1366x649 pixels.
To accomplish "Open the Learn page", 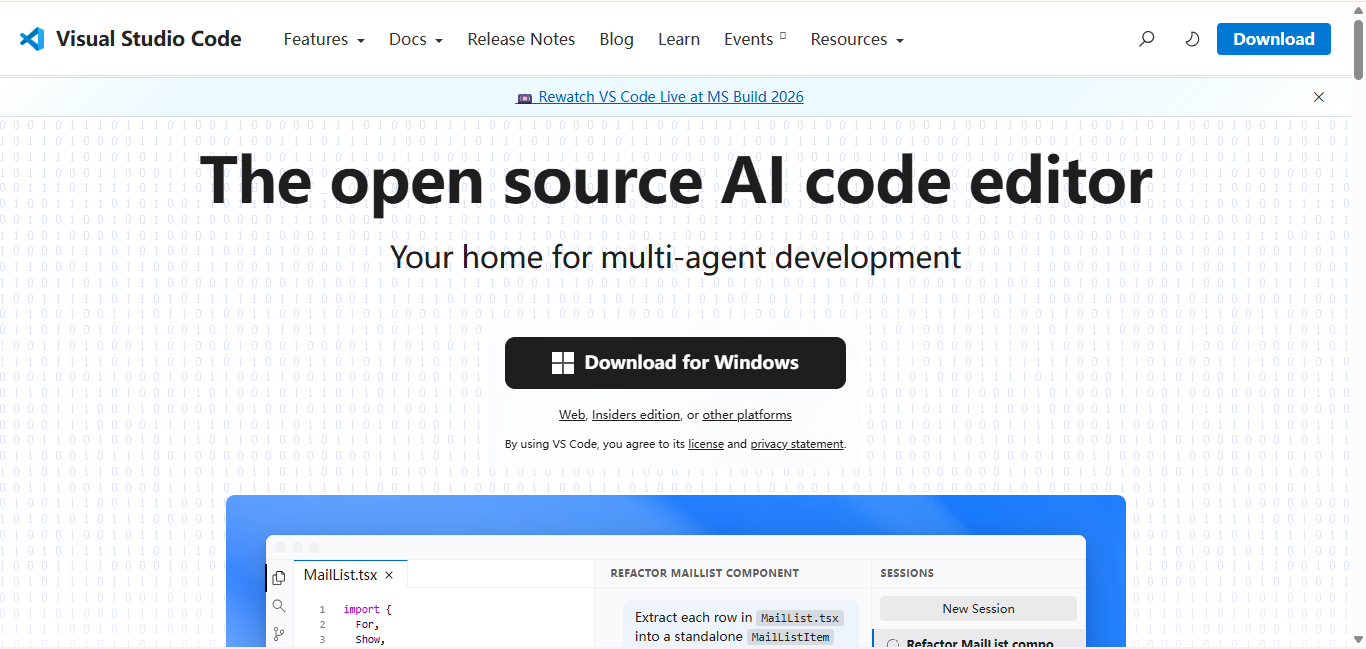I will pyautogui.click(x=679, y=39).
